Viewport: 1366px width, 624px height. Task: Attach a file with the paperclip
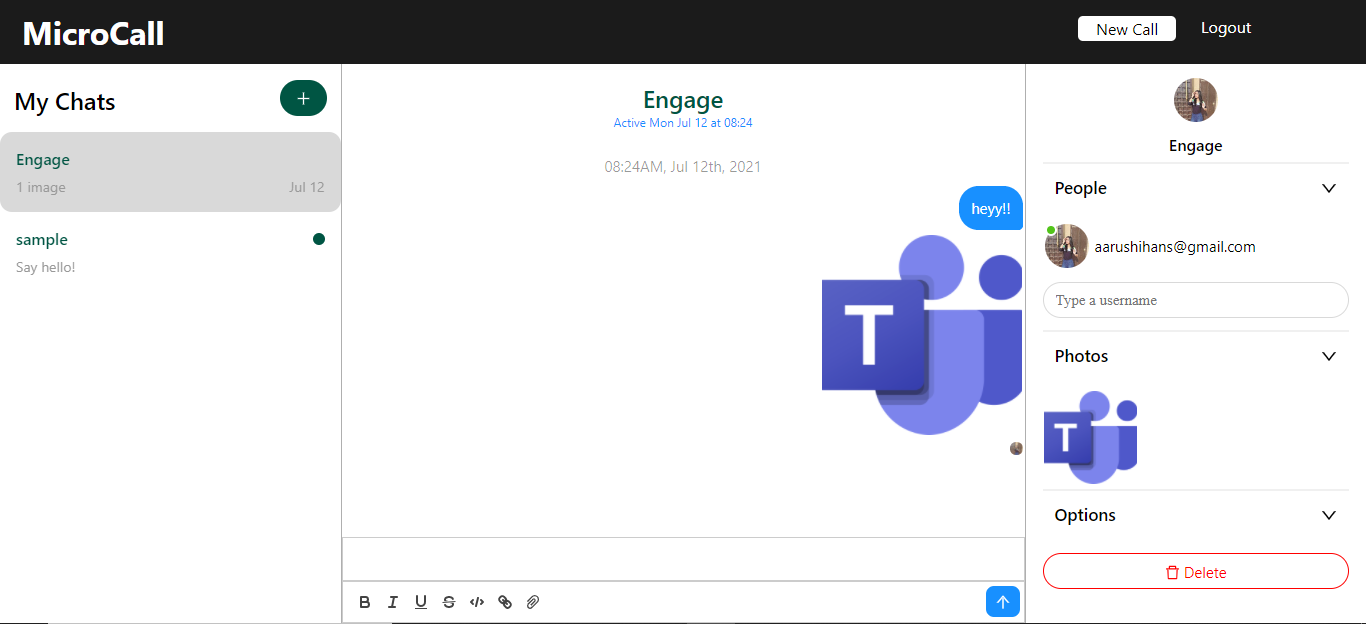tap(533, 602)
